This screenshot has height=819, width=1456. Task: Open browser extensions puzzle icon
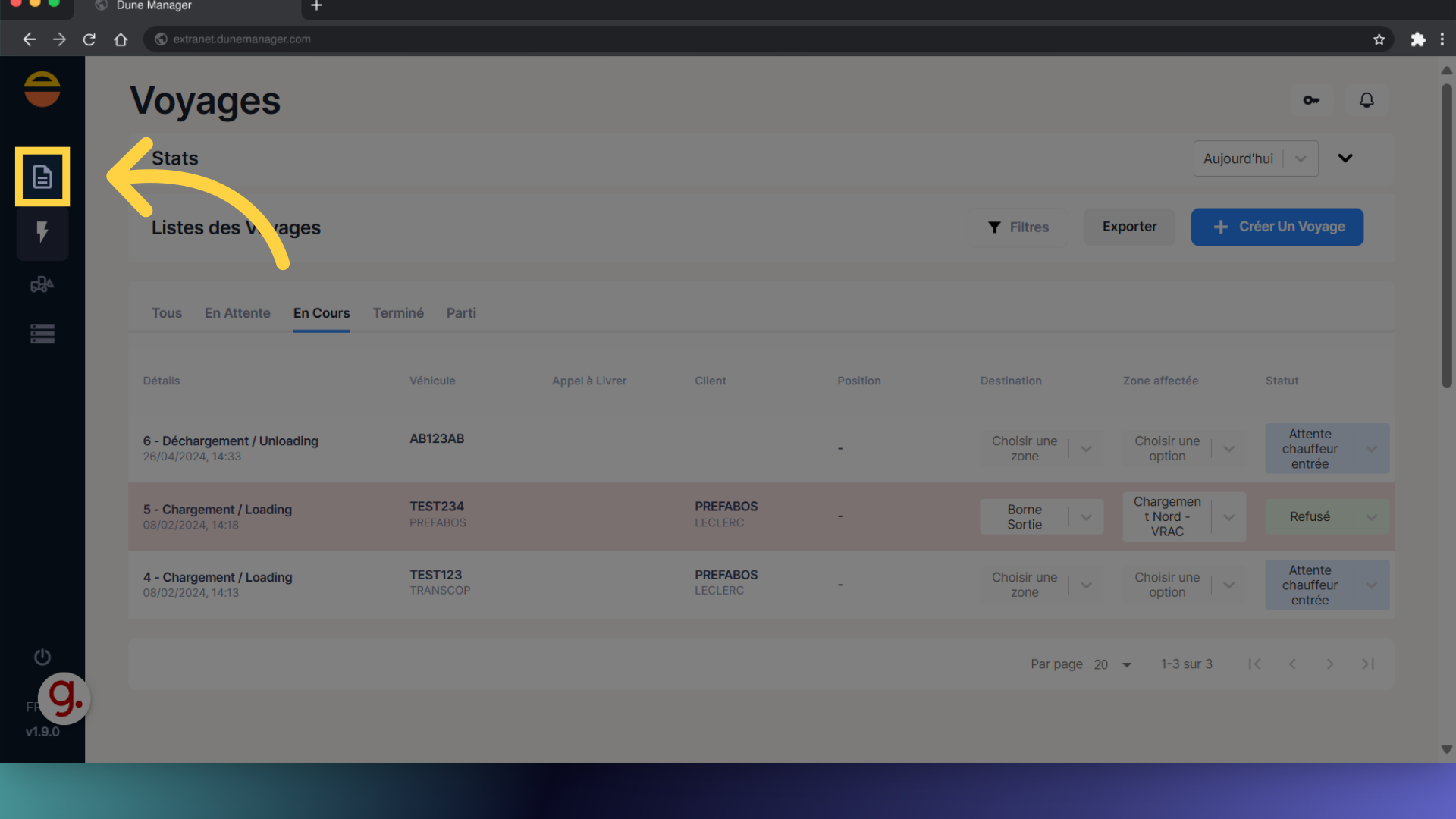coord(1417,39)
